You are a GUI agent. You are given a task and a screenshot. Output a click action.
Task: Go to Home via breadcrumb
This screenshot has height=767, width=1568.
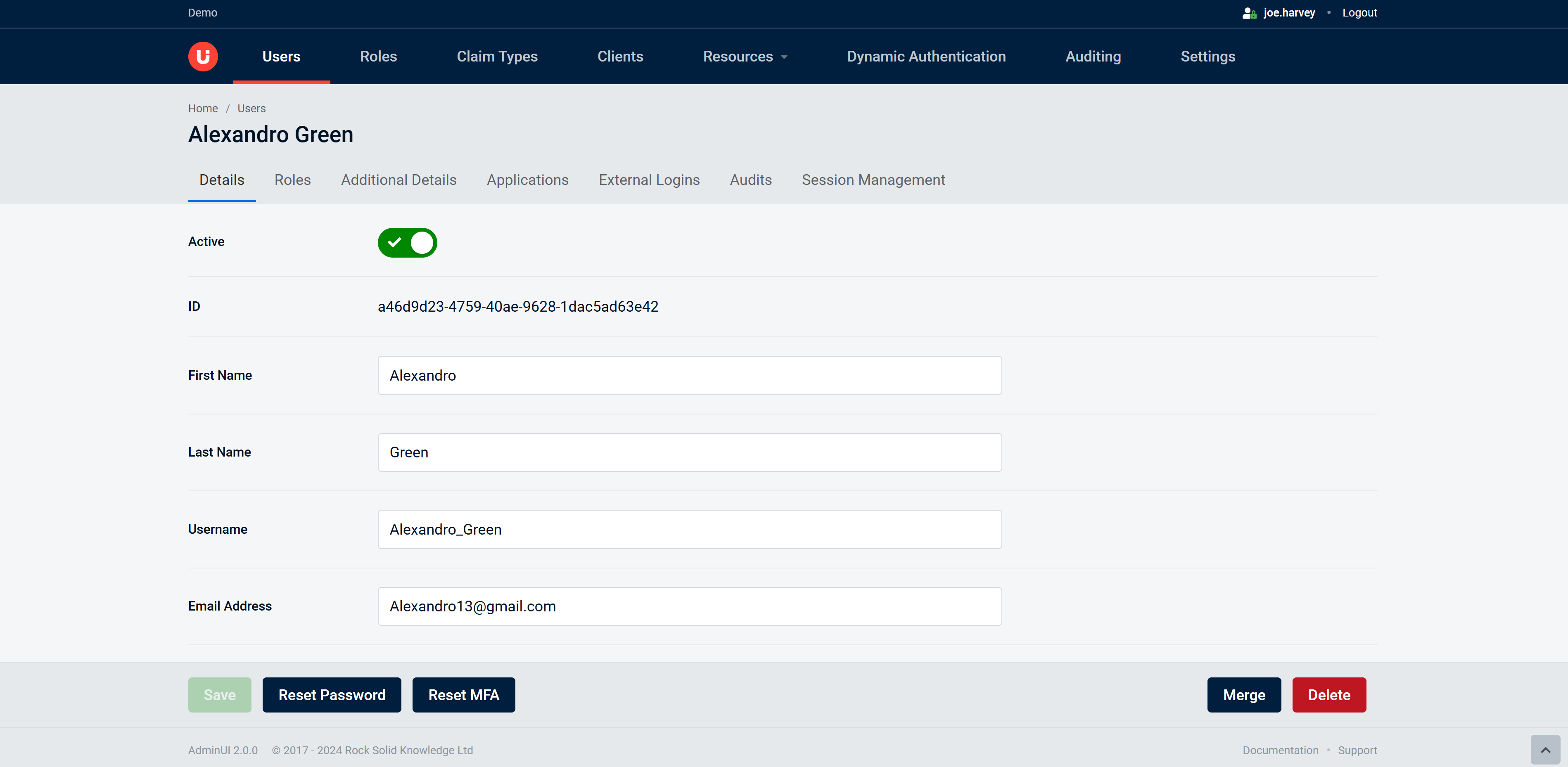point(203,108)
